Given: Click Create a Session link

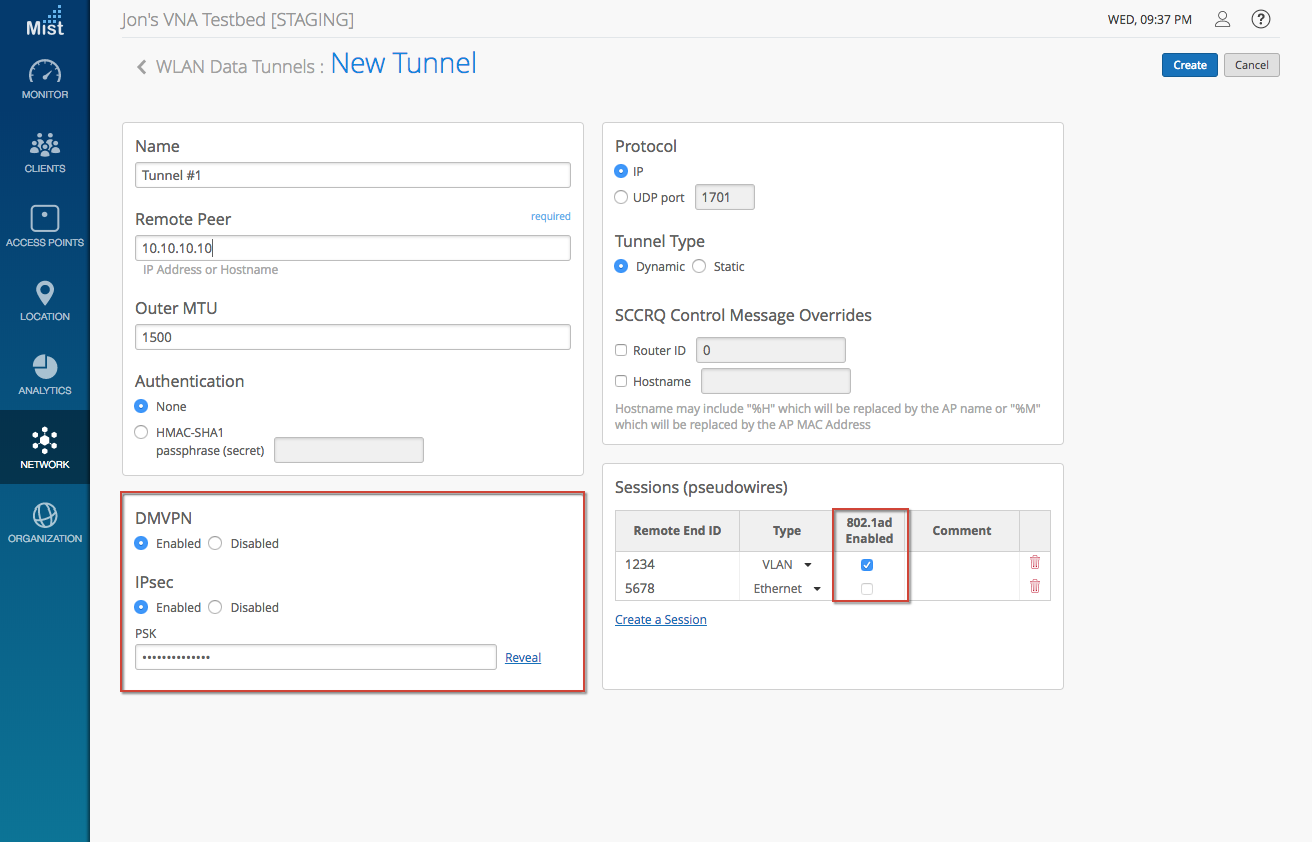Looking at the screenshot, I should point(660,620).
